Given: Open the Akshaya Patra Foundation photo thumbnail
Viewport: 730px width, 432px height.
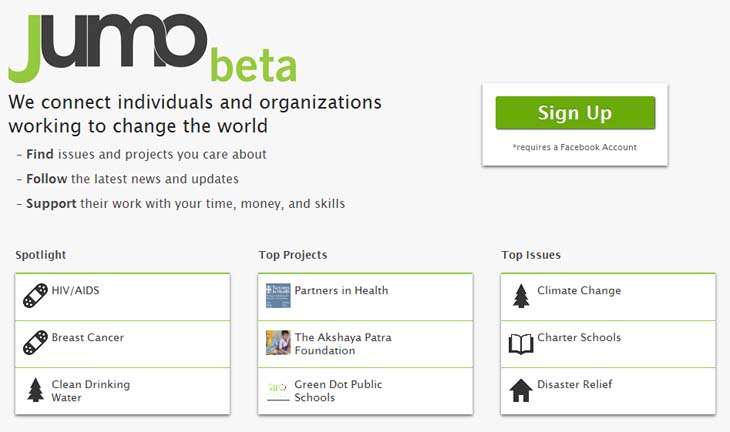Looking at the screenshot, I should coord(278,343).
